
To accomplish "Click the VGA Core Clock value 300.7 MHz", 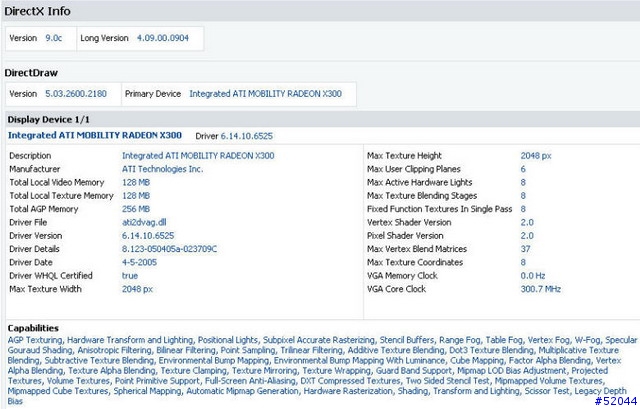I will click(x=540, y=289).
